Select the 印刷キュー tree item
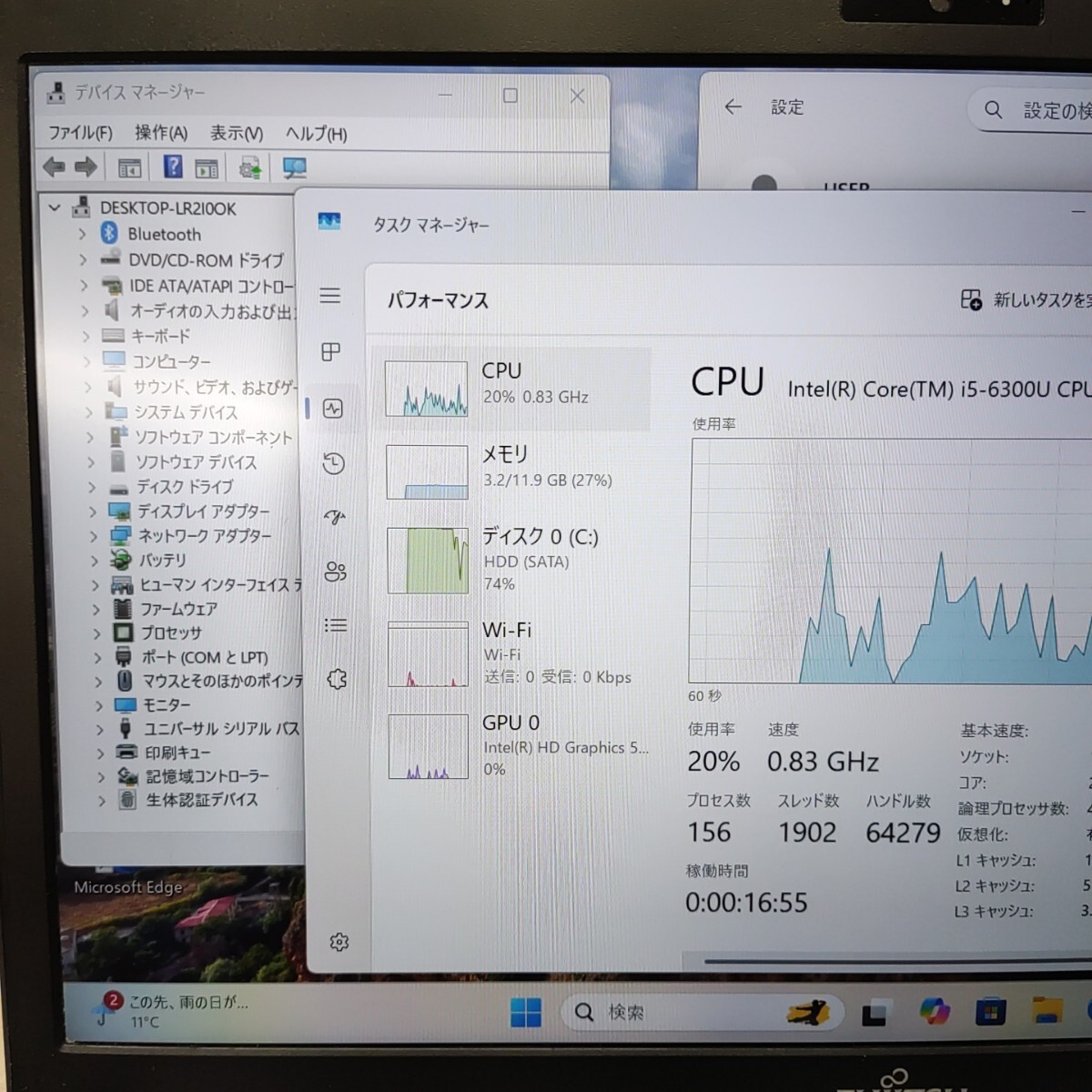The height and width of the screenshot is (1092, 1092). click(177, 753)
